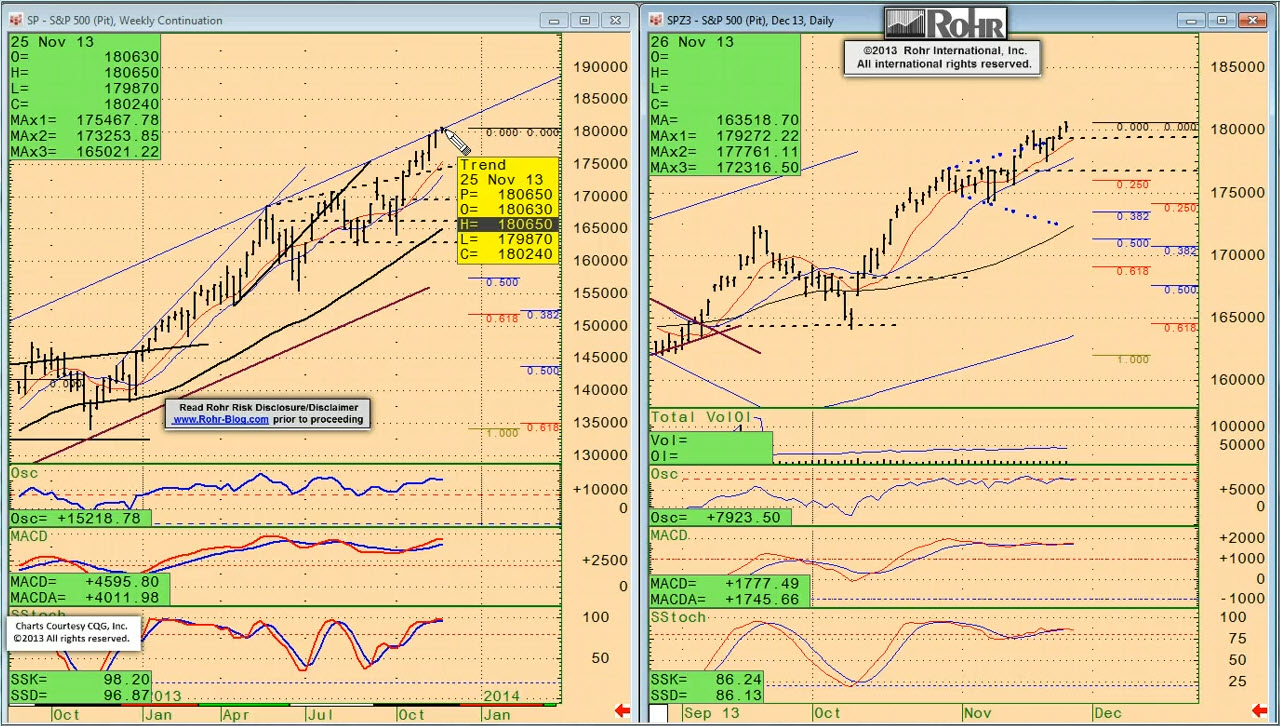Click the SPZ3 daily chart window icon
The height and width of the screenshot is (726, 1280).
click(655, 20)
